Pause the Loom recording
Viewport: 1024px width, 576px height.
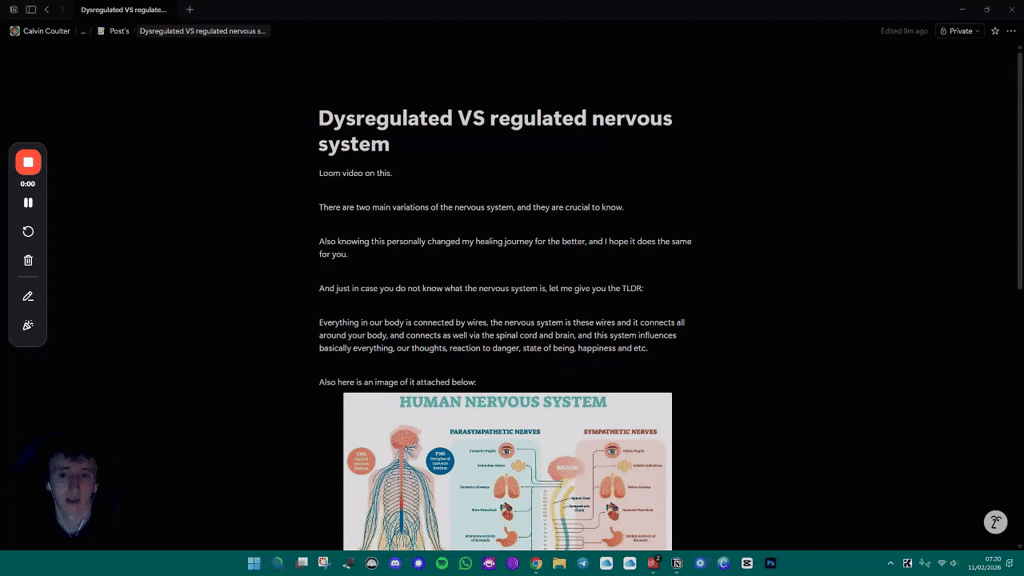tap(28, 203)
